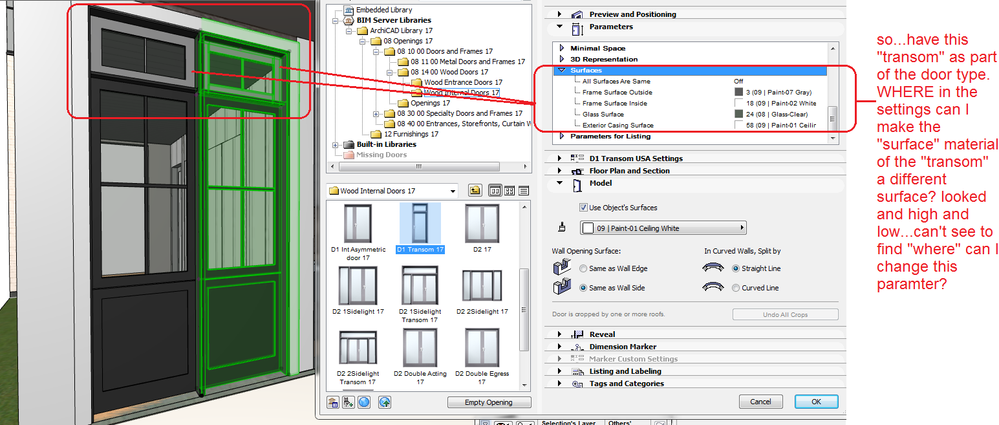Select 08 11 00 Metal Doors and Frames 17

coord(468,62)
